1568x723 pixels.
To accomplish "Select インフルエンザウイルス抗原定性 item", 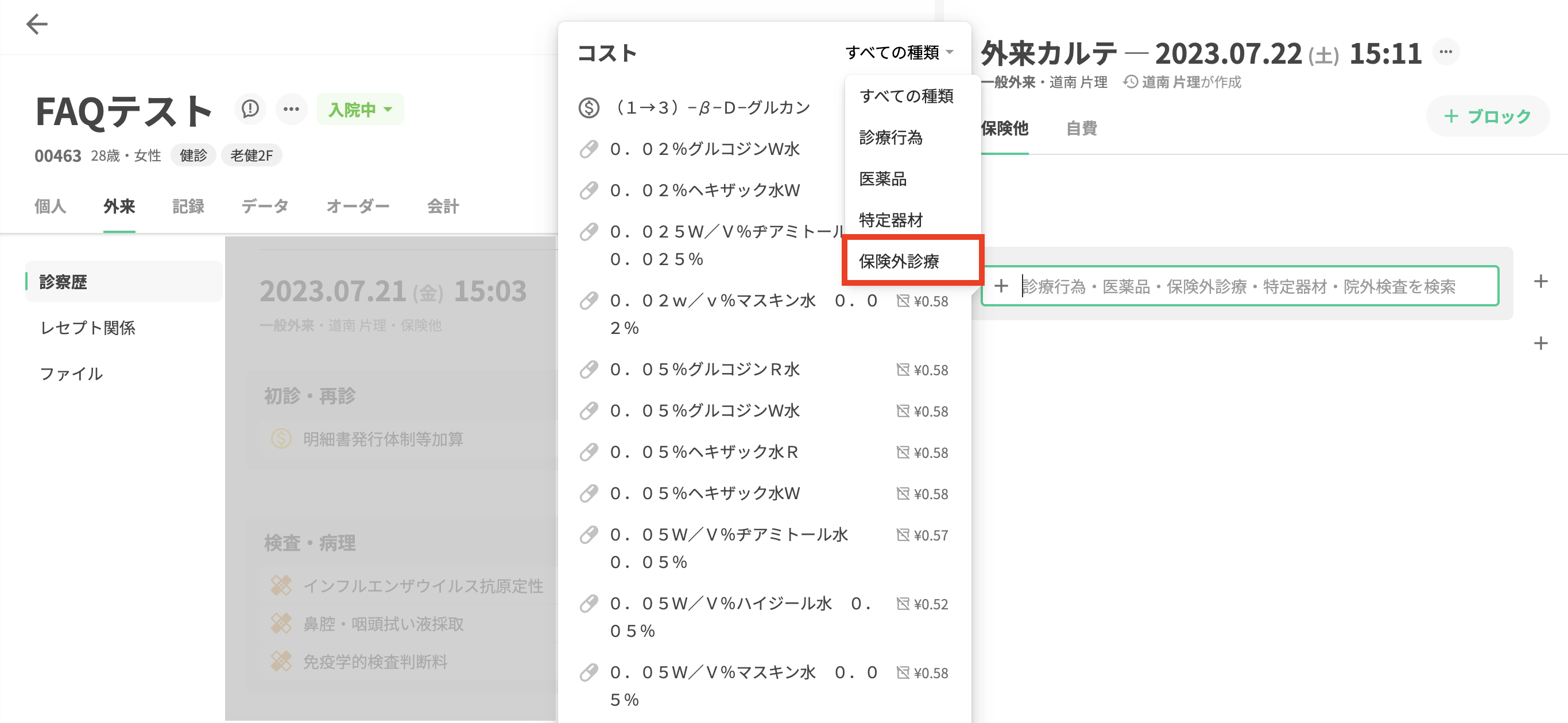I will [423, 586].
